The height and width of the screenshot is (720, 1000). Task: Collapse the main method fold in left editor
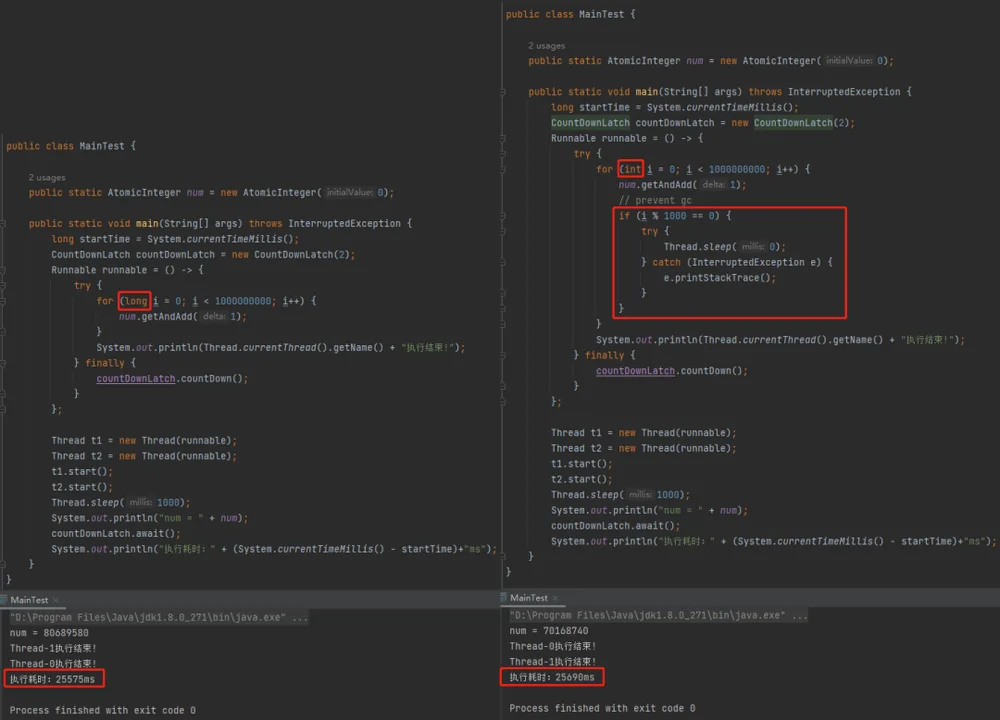tap(3, 224)
